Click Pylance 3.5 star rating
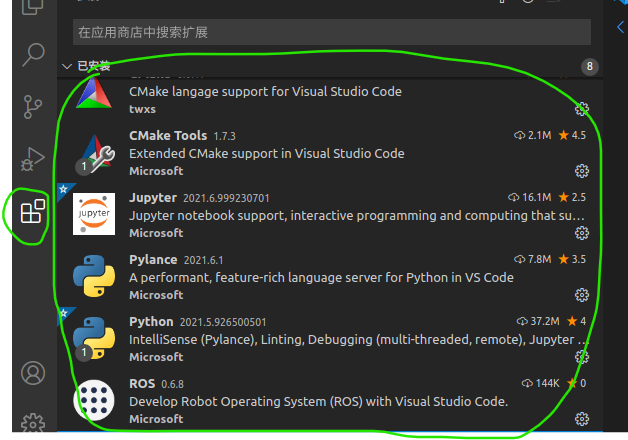Screen dimensions: 628x440 point(572,259)
